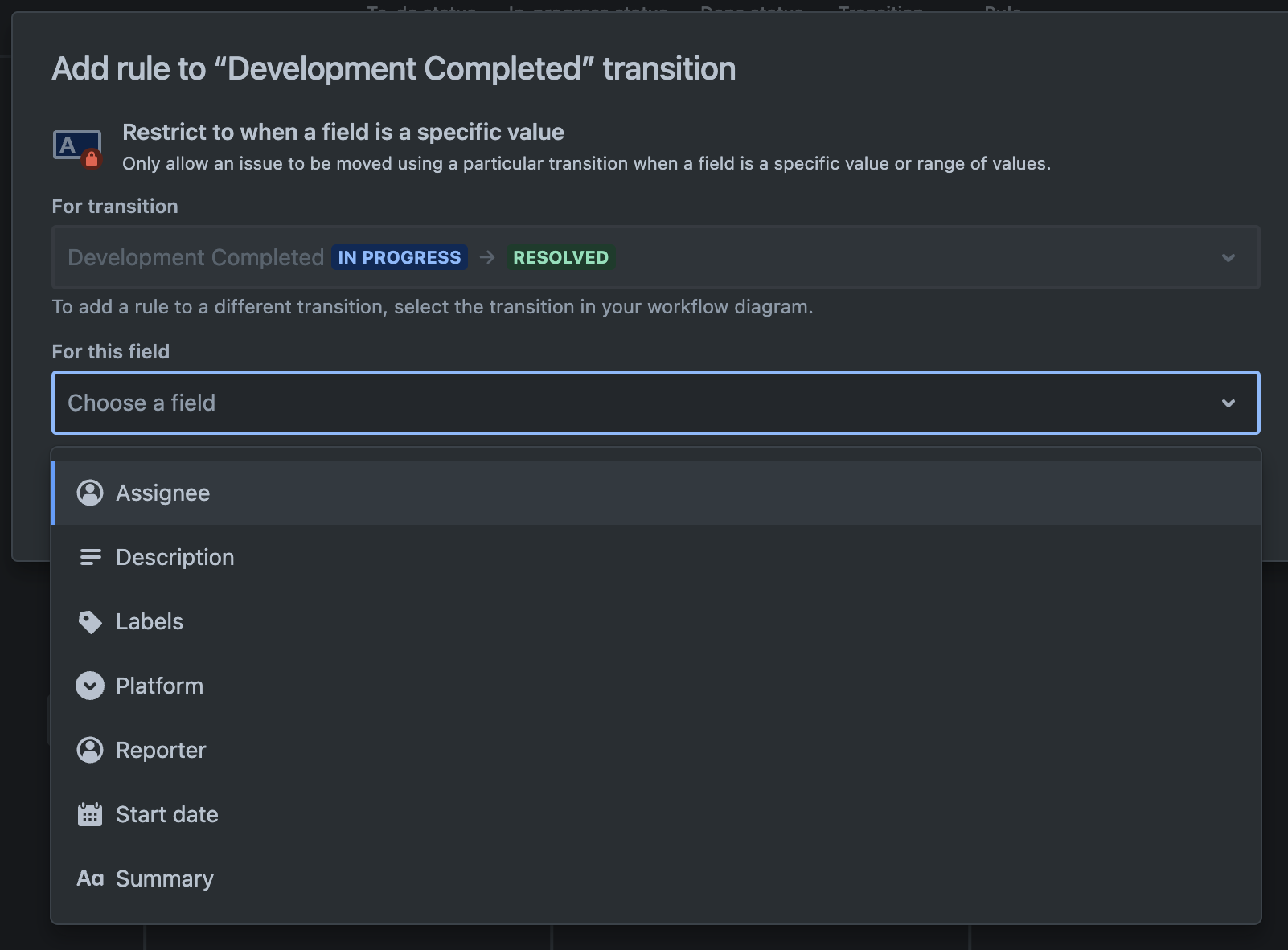Click the Reporter person icon
Screen dimensions: 1288x950
(x=90, y=750)
